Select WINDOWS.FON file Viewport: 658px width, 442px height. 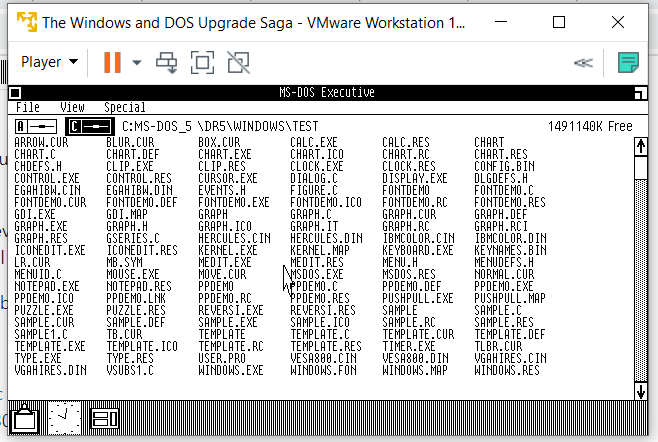tap(323, 370)
